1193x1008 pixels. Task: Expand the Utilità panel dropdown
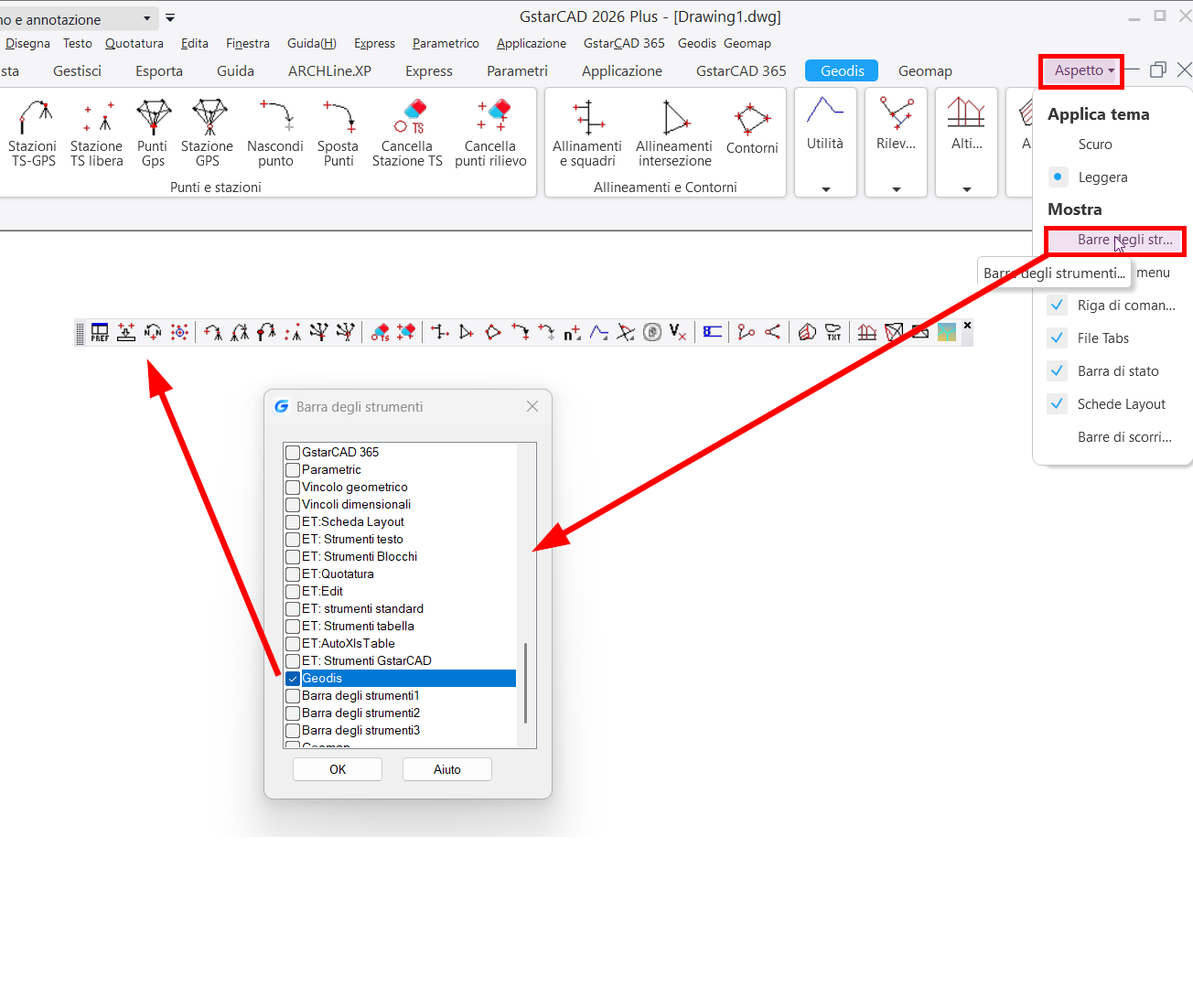point(825,189)
